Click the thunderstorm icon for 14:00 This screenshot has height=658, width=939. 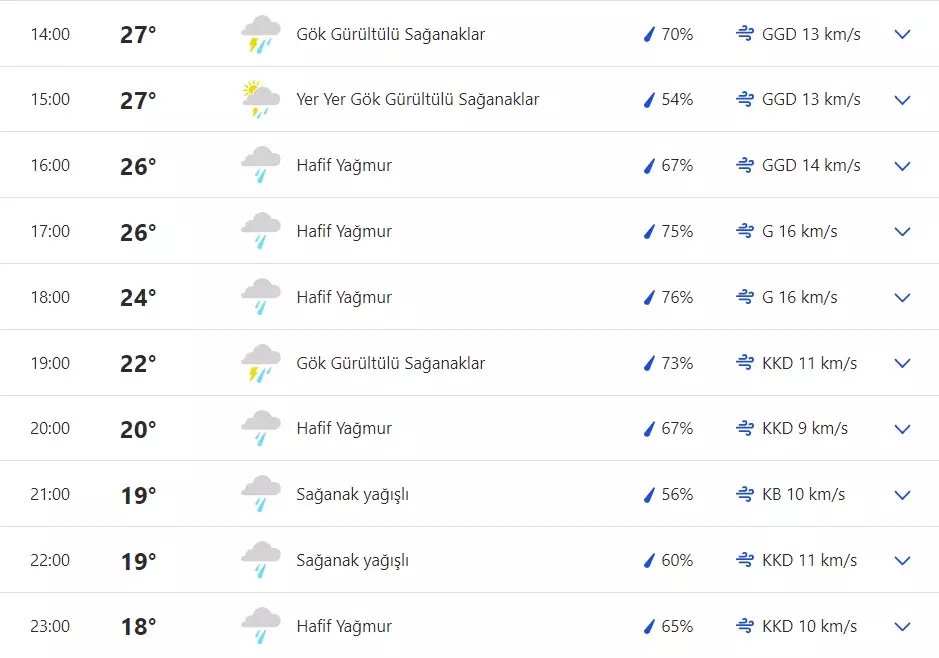260,33
